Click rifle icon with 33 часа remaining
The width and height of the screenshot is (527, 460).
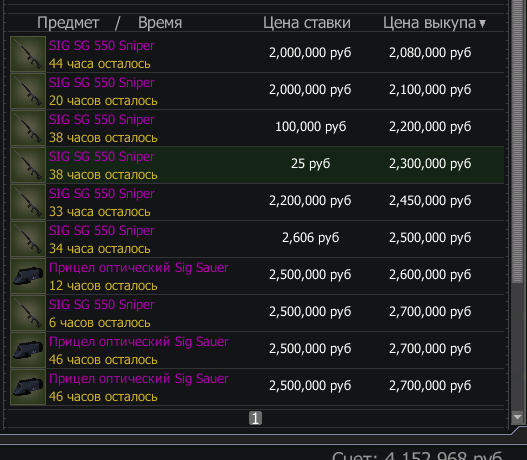coord(28,202)
